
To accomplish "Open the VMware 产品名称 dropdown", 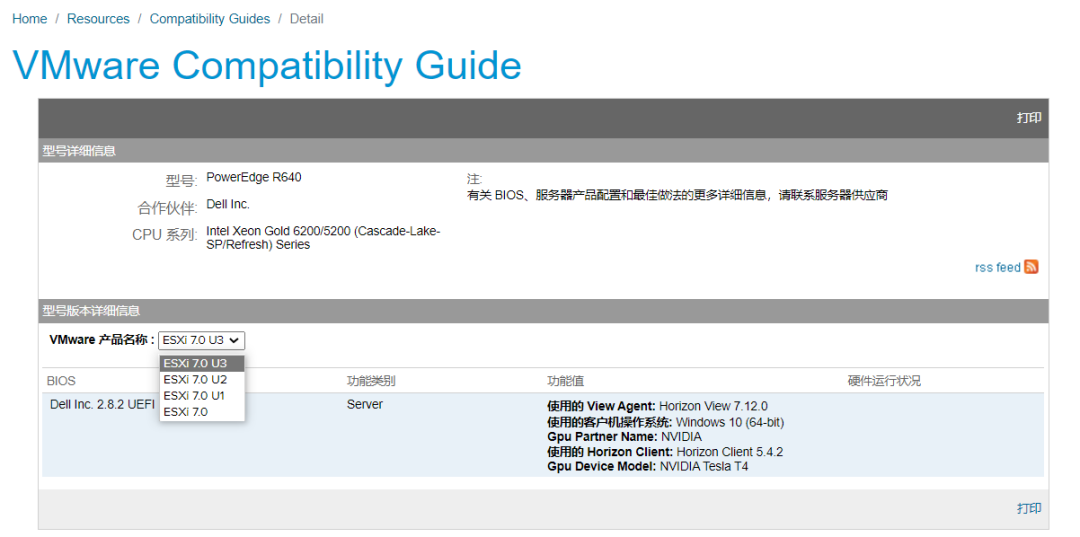I will click(202, 339).
